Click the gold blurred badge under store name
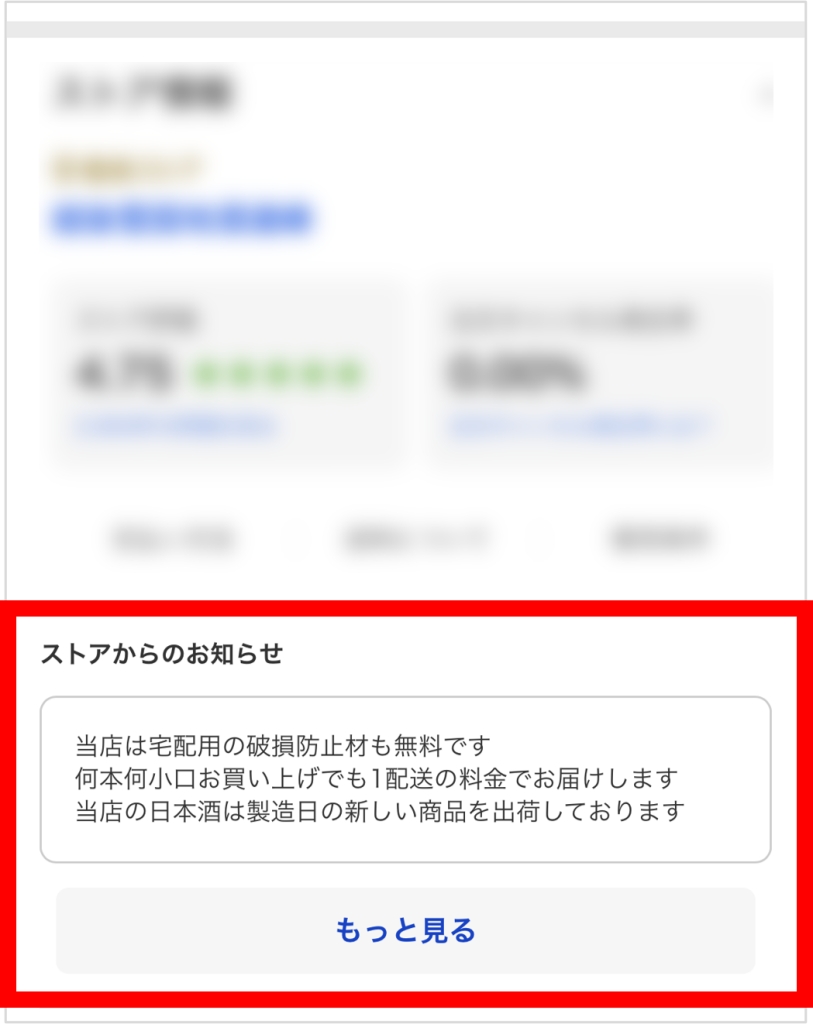 (x=126, y=167)
